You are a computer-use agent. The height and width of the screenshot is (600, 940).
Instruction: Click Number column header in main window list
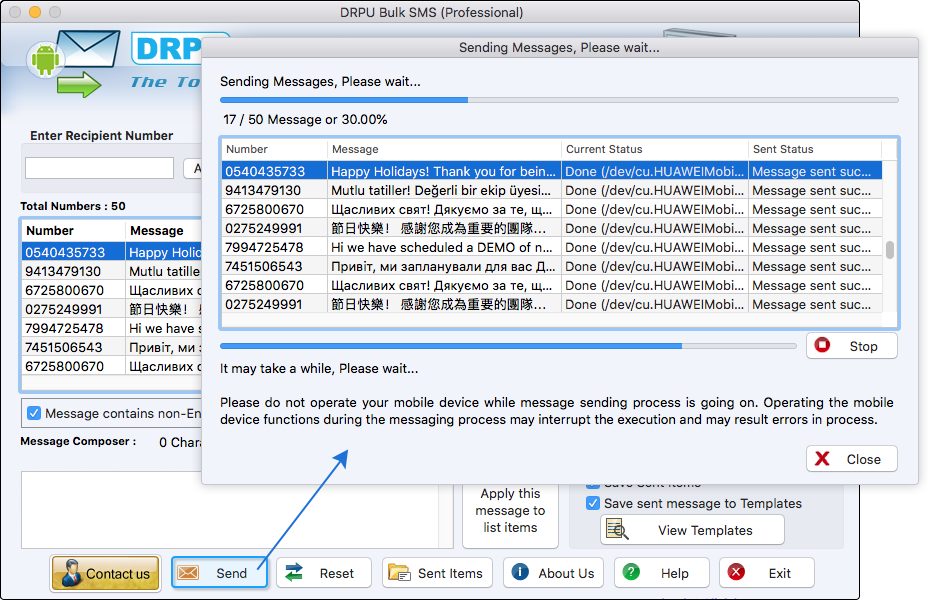(x=73, y=231)
